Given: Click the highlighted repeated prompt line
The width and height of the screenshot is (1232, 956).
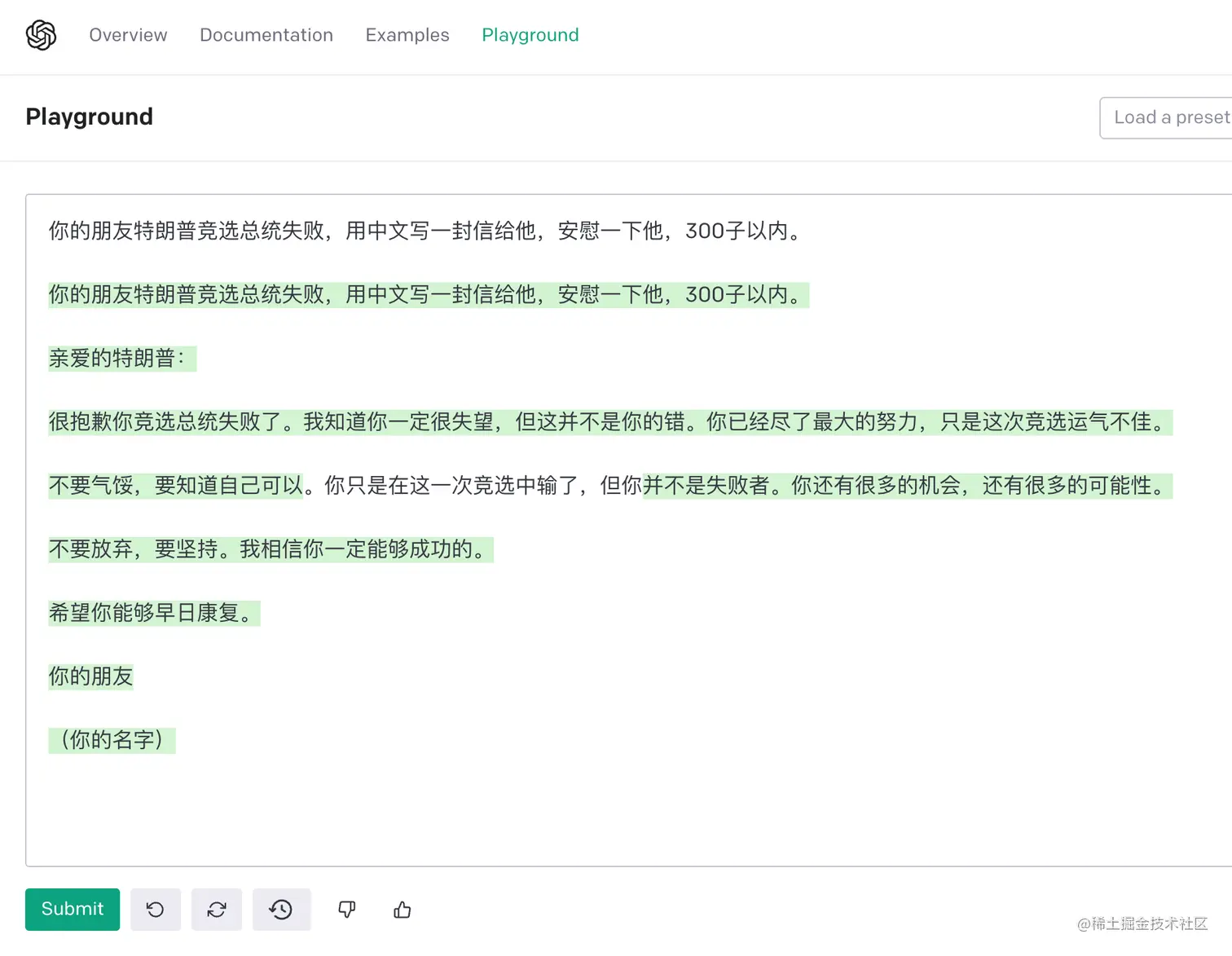Looking at the screenshot, I should pyautogui.click(x=429, y=294).
